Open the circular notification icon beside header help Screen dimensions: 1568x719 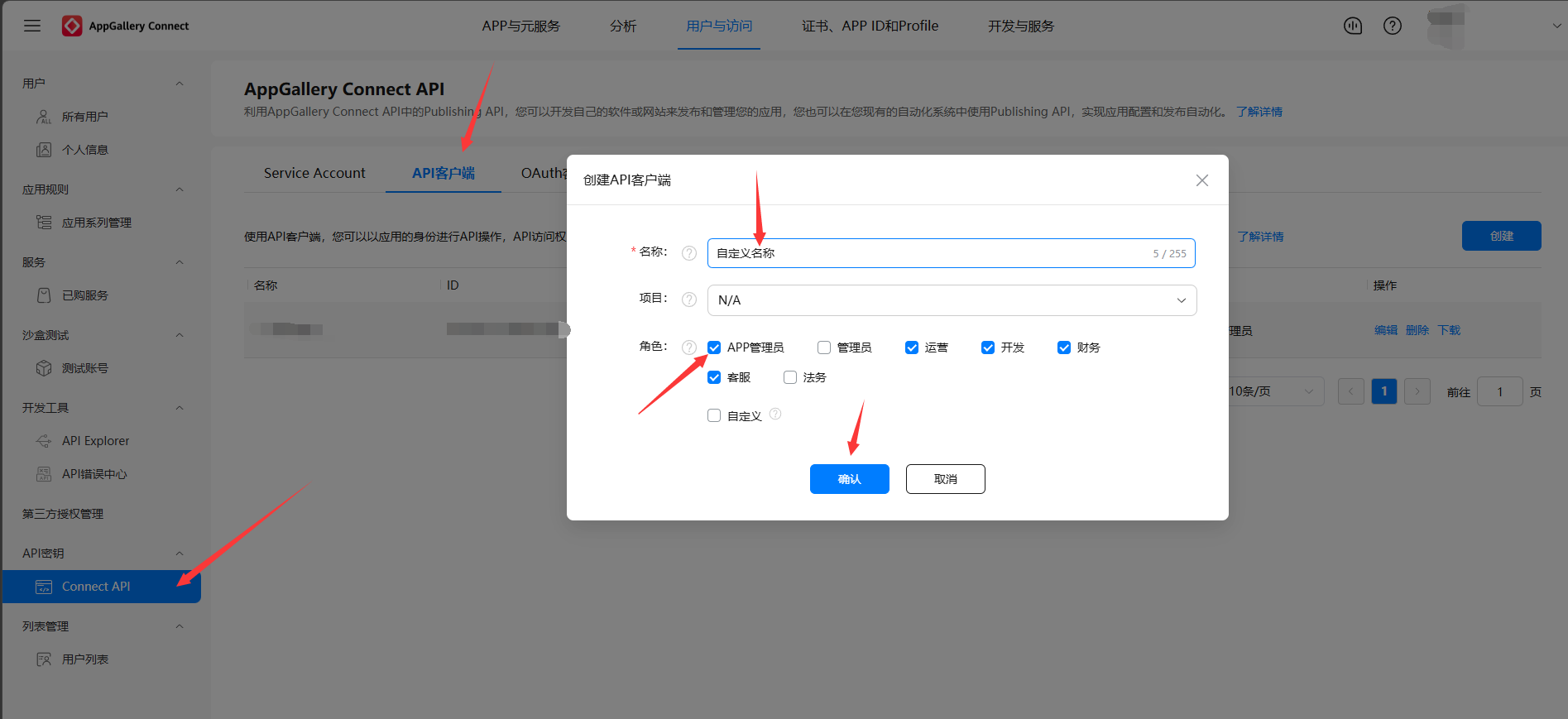tap(1353, 26)
